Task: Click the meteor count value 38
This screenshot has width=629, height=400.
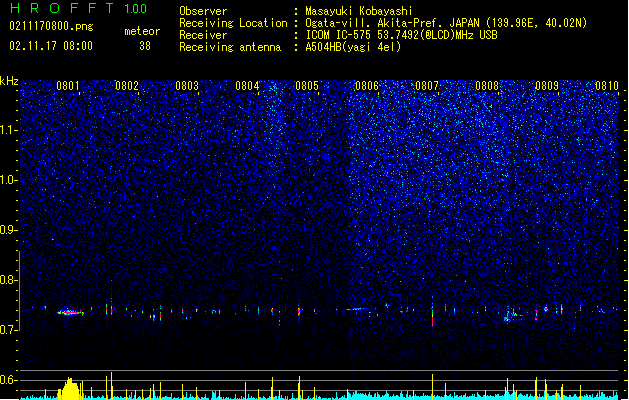Action: click(x=145, y=46)
